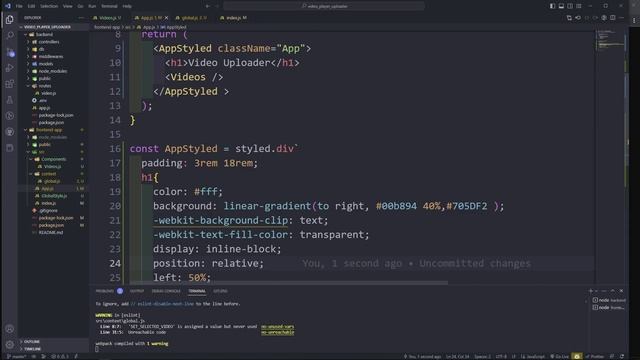Click the #00b894 color value swatch
640x360 pixels.
tap(396, 206)
